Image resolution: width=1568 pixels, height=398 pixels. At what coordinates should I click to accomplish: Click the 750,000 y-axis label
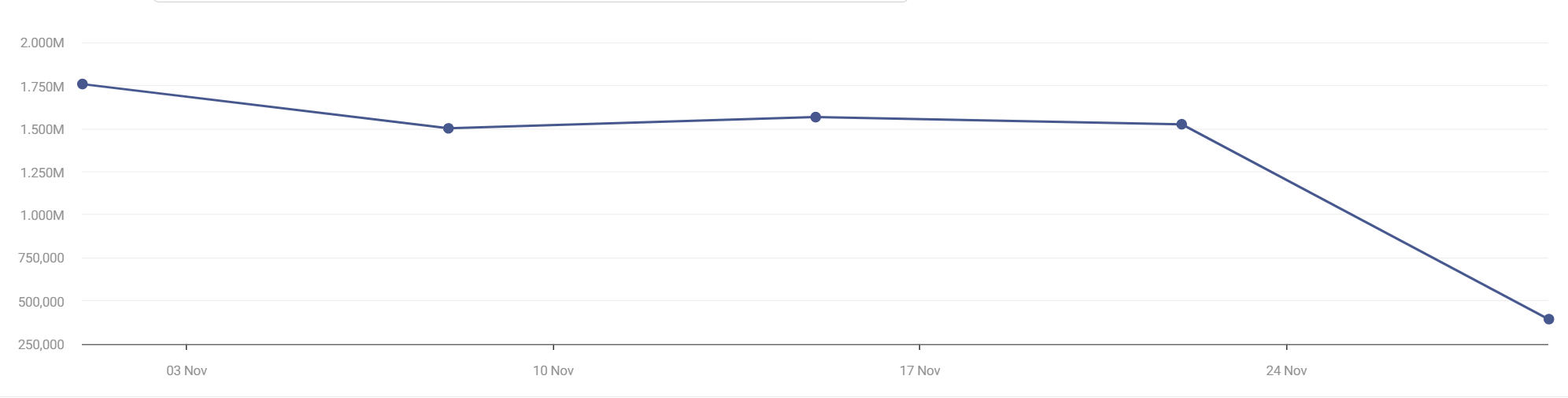(x=43, y=258)
